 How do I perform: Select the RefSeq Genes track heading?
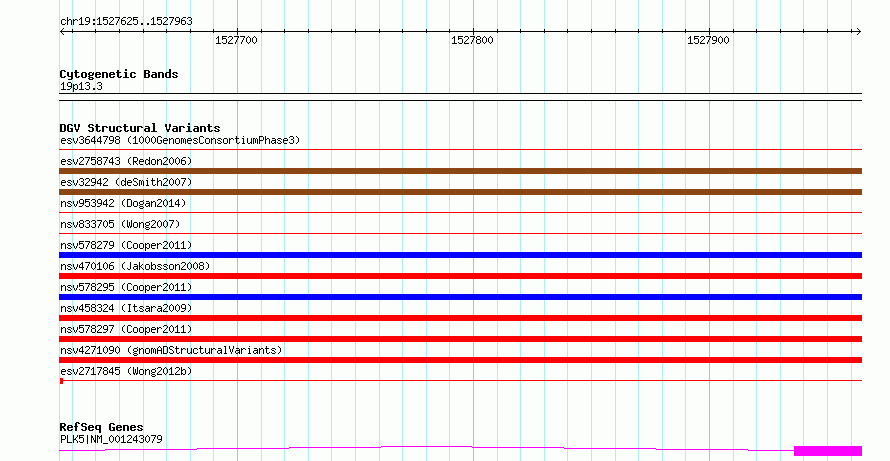(x=101, y=427)
